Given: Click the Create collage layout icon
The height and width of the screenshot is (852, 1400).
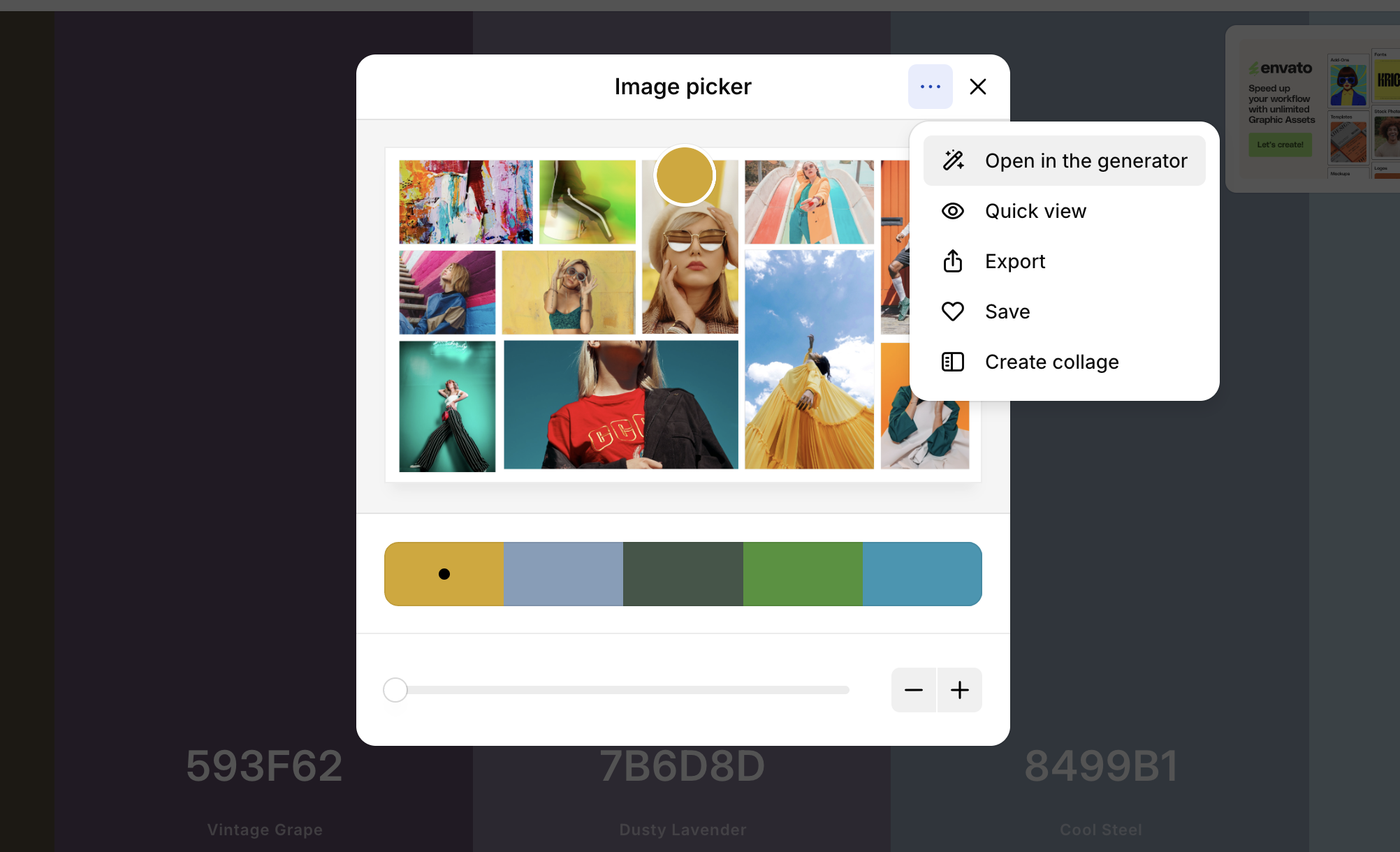Looking at the screenshot, I should click(x=953, y=362).
